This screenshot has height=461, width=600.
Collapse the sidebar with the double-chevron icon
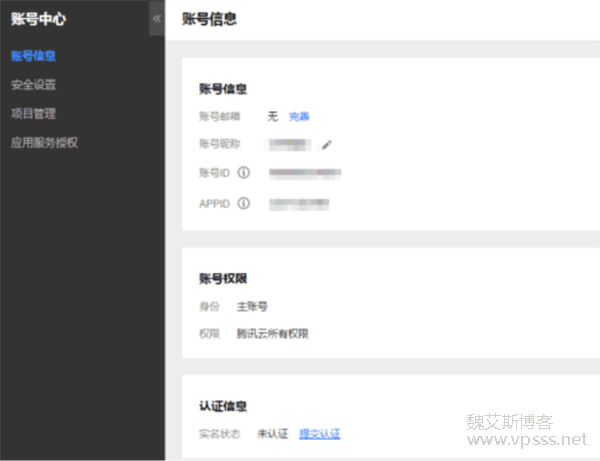click(156, 19)
